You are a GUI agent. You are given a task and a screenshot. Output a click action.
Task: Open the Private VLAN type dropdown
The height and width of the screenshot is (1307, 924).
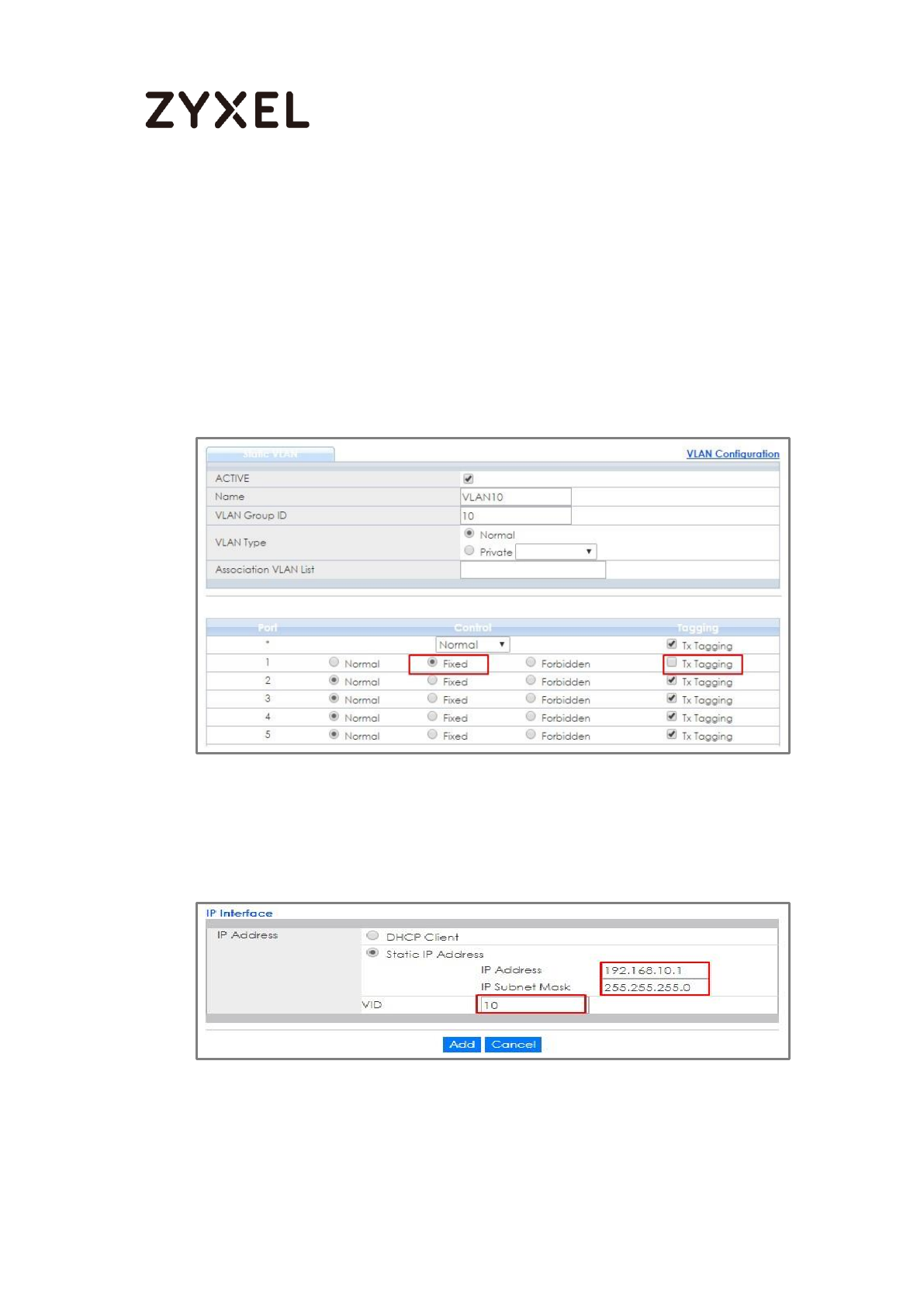(555, 552)
